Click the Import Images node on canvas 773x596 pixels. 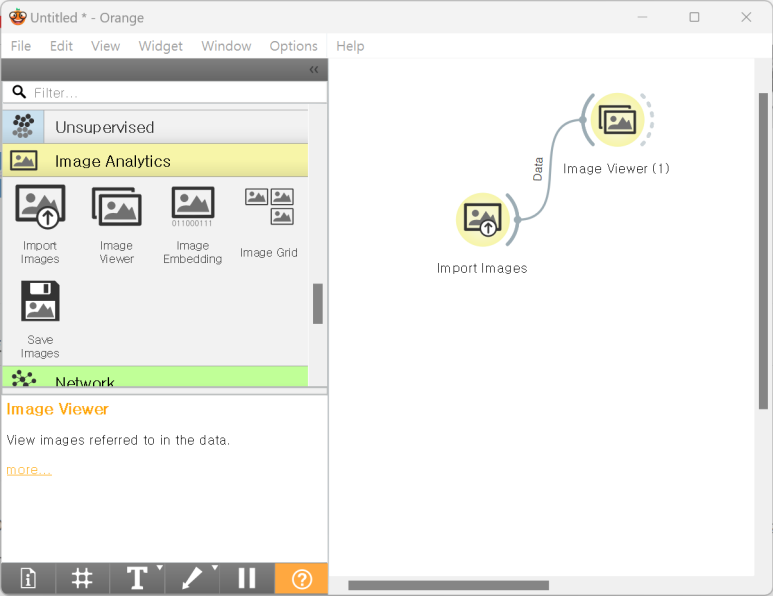(x=483, y=220)
